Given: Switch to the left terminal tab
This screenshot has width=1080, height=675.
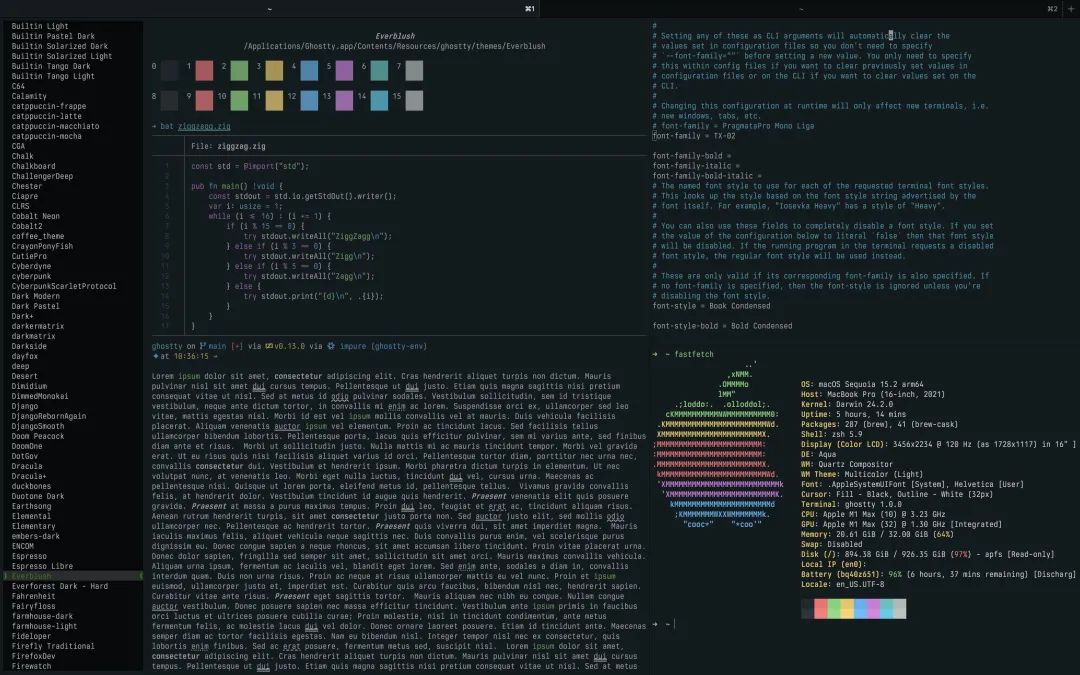Looking at the screenshot, I should click(270, 8).
